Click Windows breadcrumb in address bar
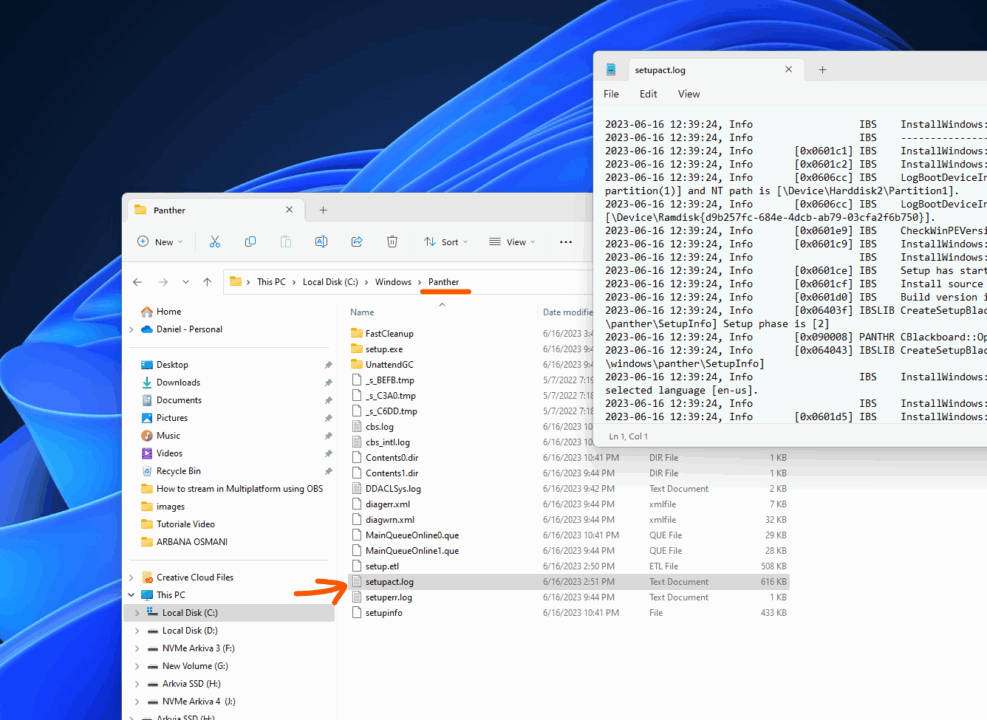The height and width of the screenshot is (720, 987). pos(393,282)
